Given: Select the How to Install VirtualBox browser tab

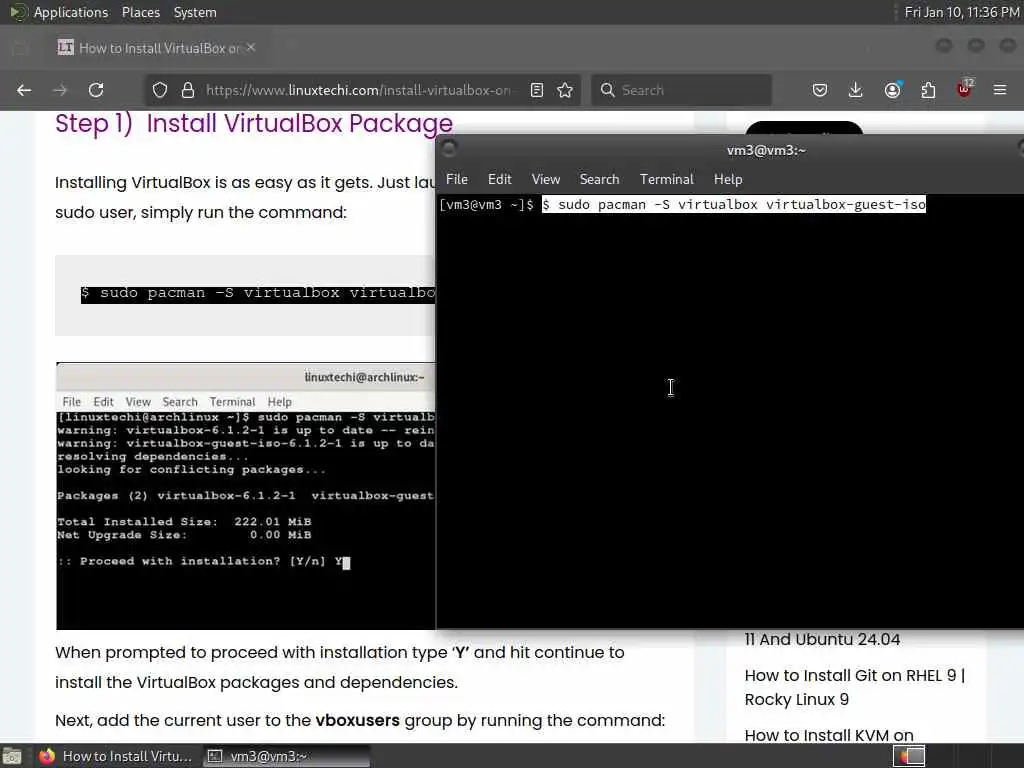Looking at the screenshot, I should point(155,48).
